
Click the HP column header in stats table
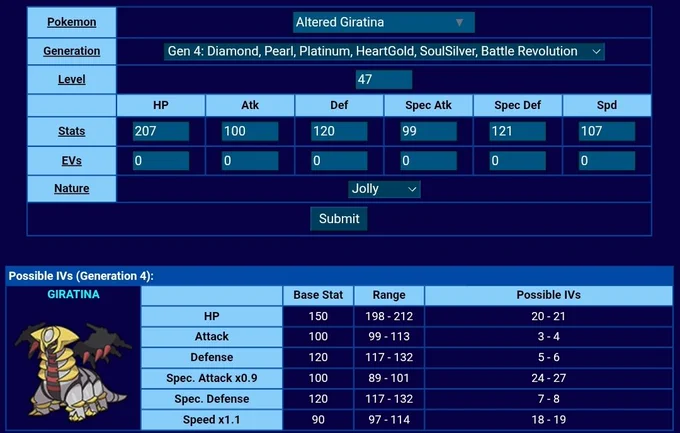(x=161, y=105)
